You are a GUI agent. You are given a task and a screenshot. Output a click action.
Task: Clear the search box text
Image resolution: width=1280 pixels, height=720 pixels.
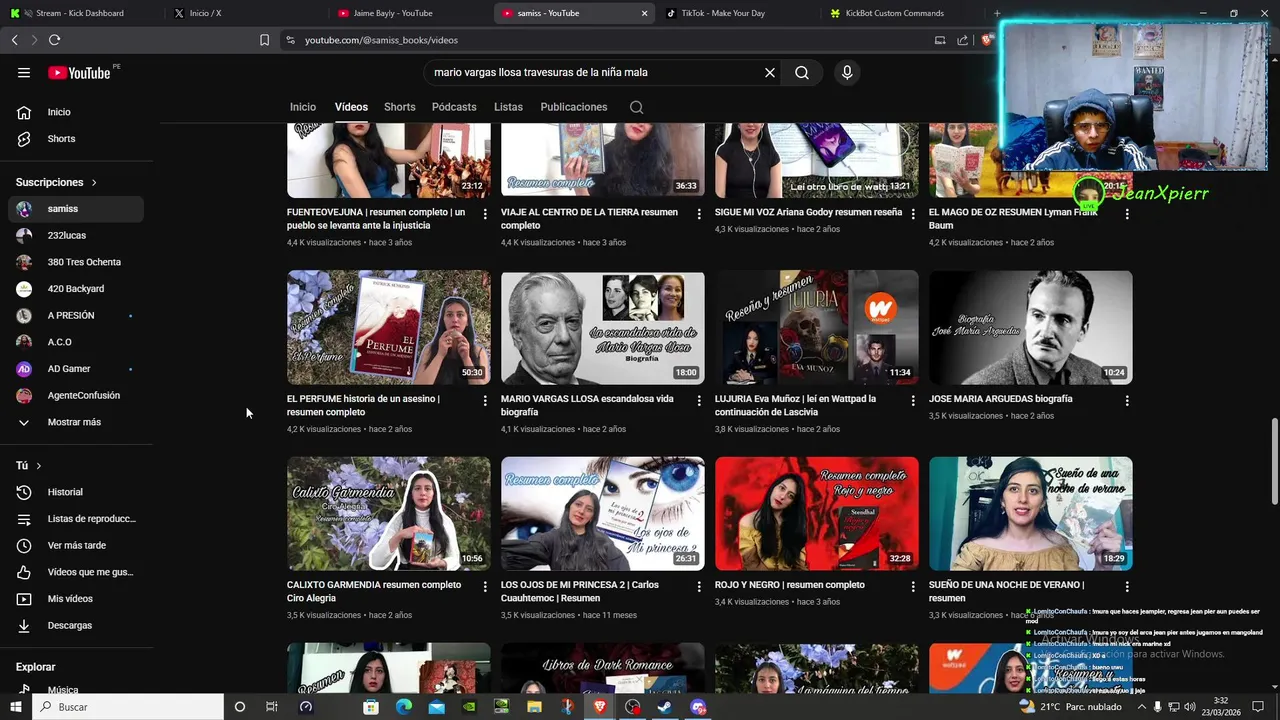pos(770,72)
